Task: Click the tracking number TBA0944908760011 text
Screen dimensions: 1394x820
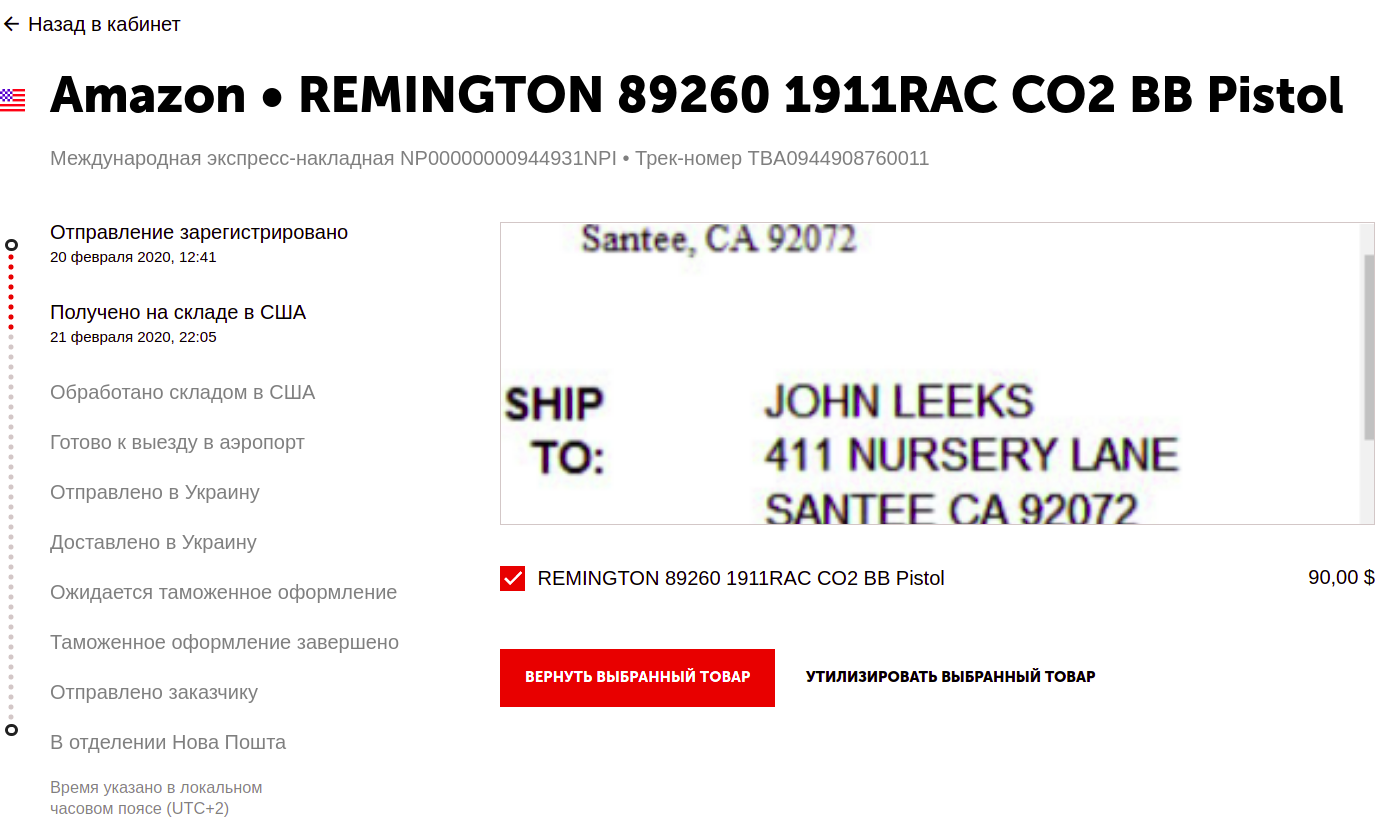Action: (838, 158)
